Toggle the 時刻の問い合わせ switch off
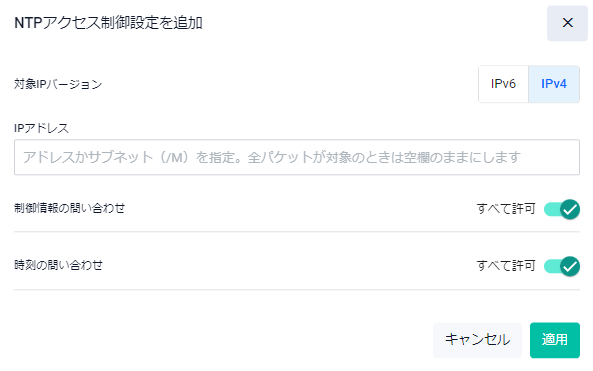Screen dimensions: 593x371 pos(562,266)
